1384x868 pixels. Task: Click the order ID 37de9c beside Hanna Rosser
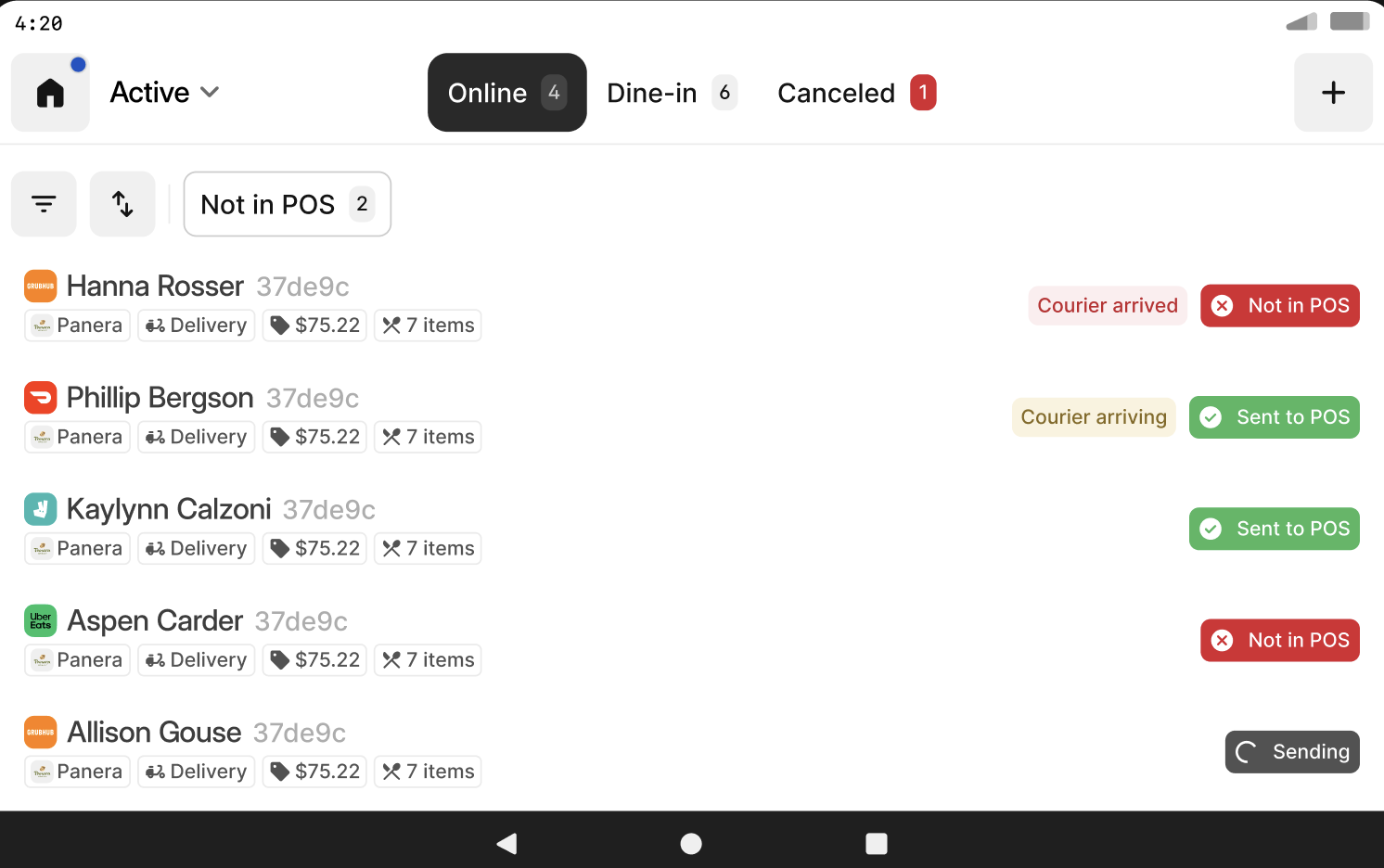(x=302, y=287)
